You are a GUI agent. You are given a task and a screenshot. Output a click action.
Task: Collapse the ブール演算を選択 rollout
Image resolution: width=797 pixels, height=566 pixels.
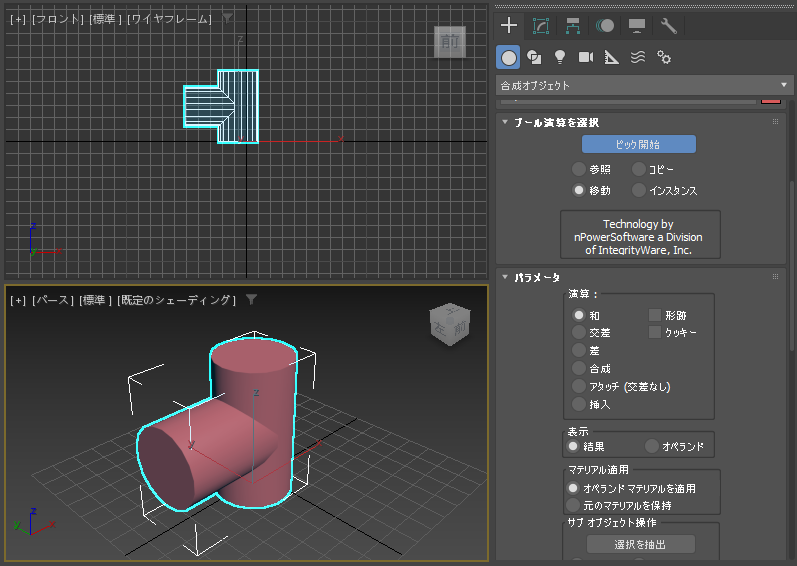coord(505,122)
